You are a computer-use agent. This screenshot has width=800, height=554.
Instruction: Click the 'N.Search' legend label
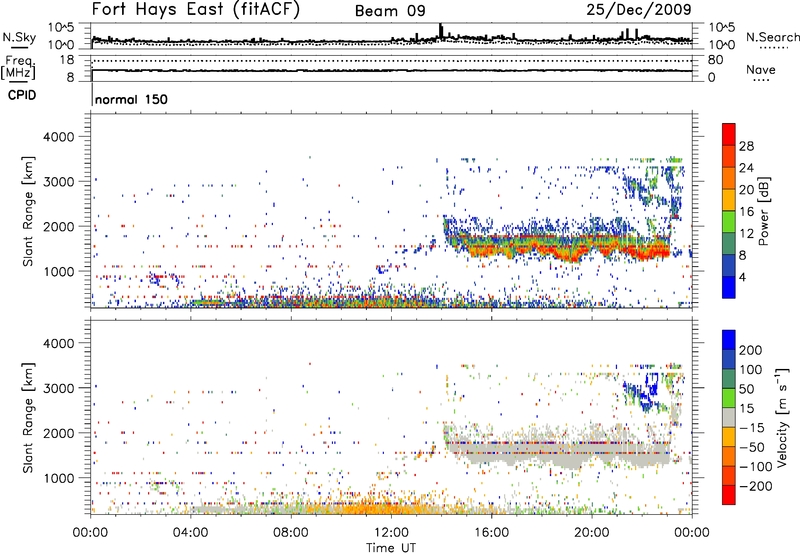click(x=772, y=37)
